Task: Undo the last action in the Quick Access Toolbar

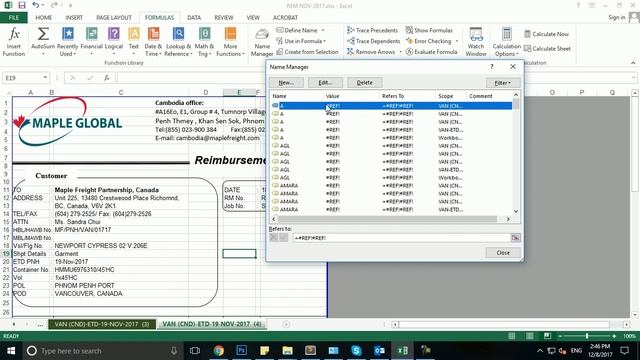Action: point(36,5)
